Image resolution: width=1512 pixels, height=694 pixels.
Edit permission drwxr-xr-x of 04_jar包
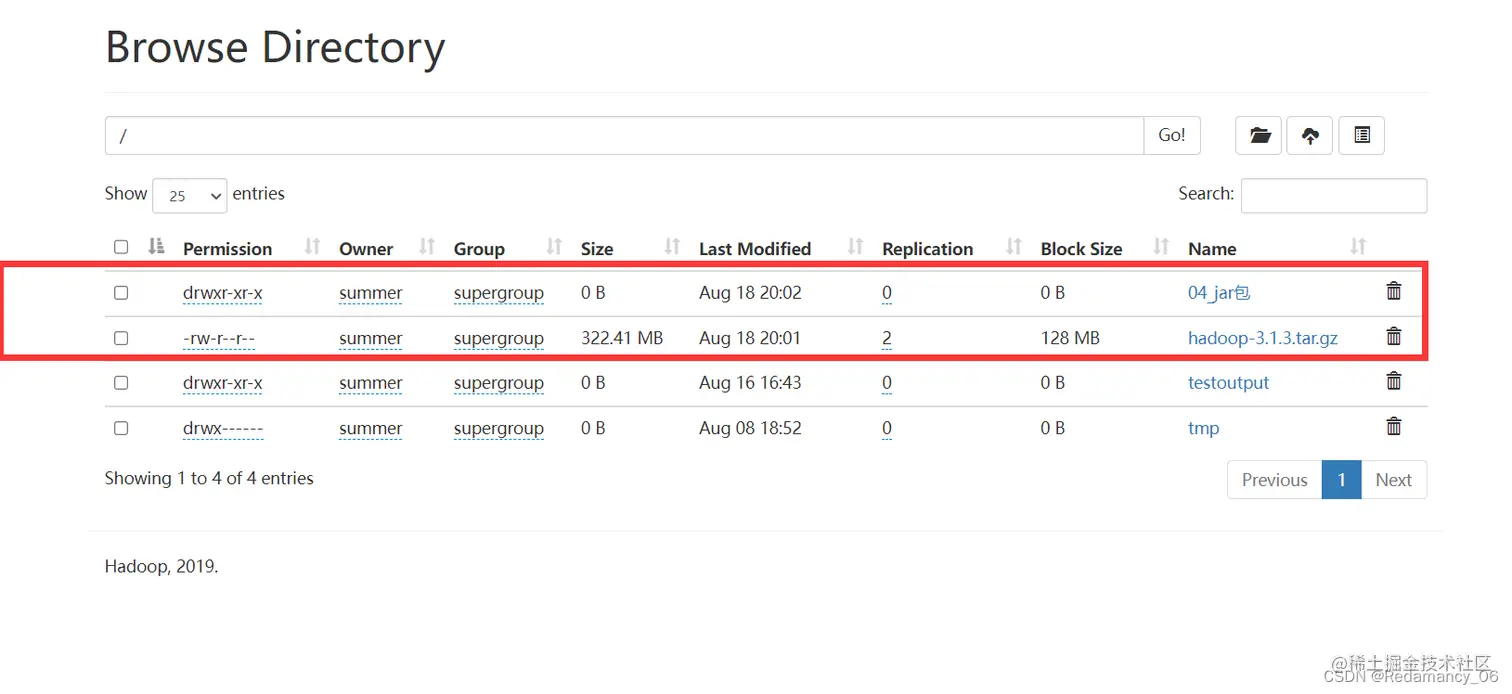[223, 293]
